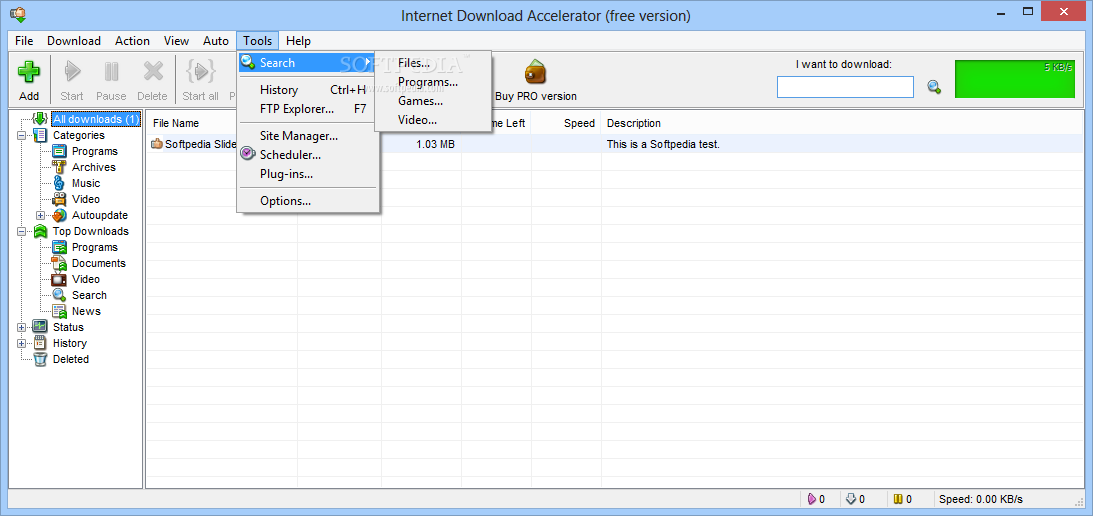Select the Music category icon
This screenshot has height=516, width=1093.
(x=59, y=183)
